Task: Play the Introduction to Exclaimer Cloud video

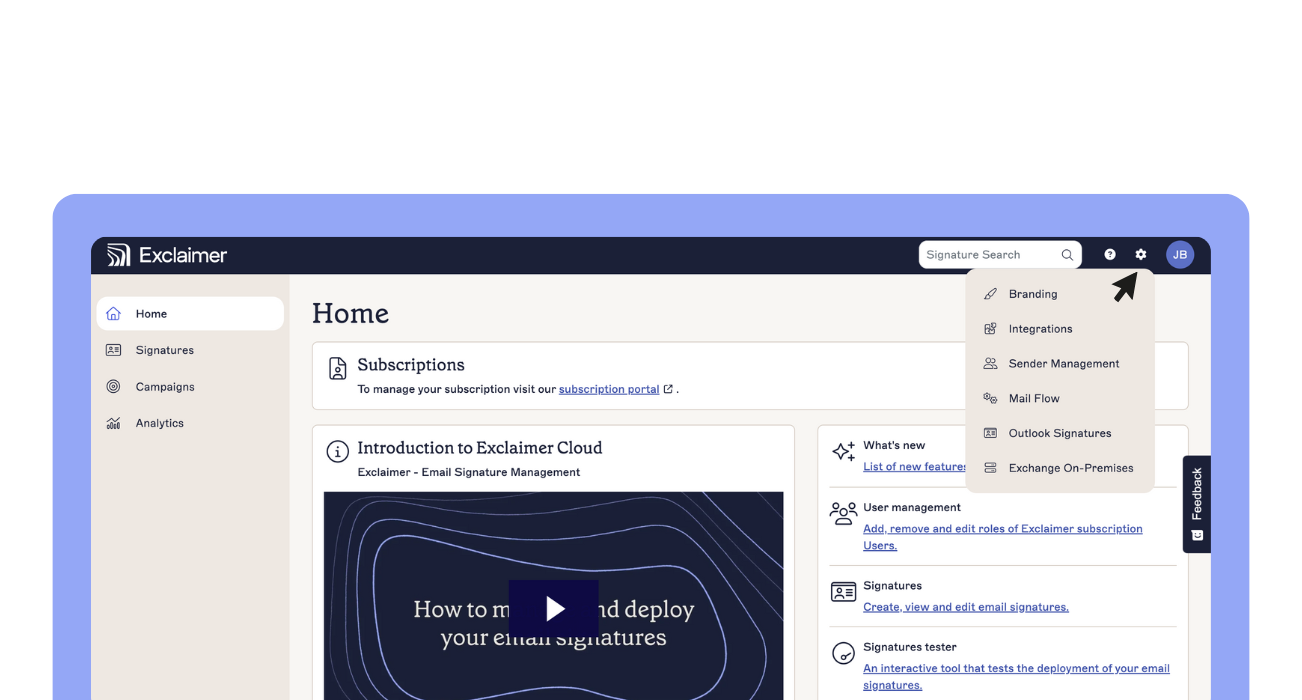Action: pyautogui.click(x=553, y=608)
